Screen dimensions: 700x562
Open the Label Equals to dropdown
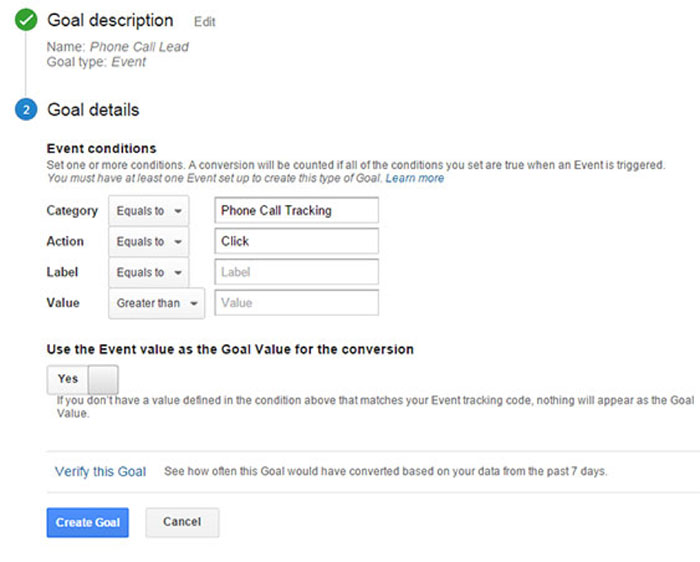pyautogui.click(x=149, y=272)
